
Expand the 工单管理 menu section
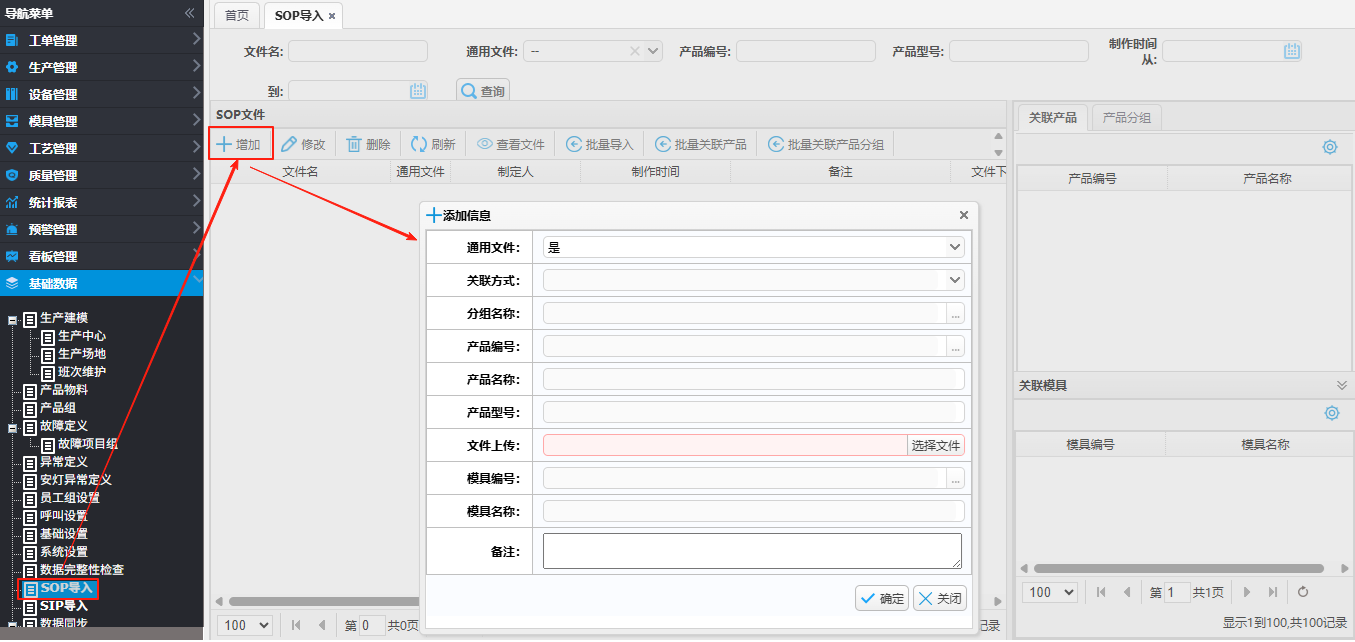[196, 40]
